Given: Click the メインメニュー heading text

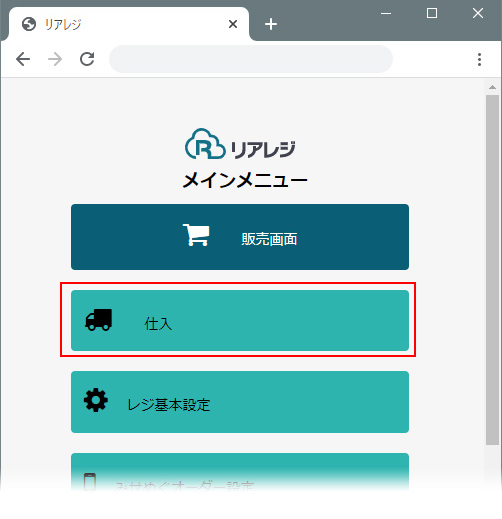Looking at the screenshot, I should pos(245,181).
